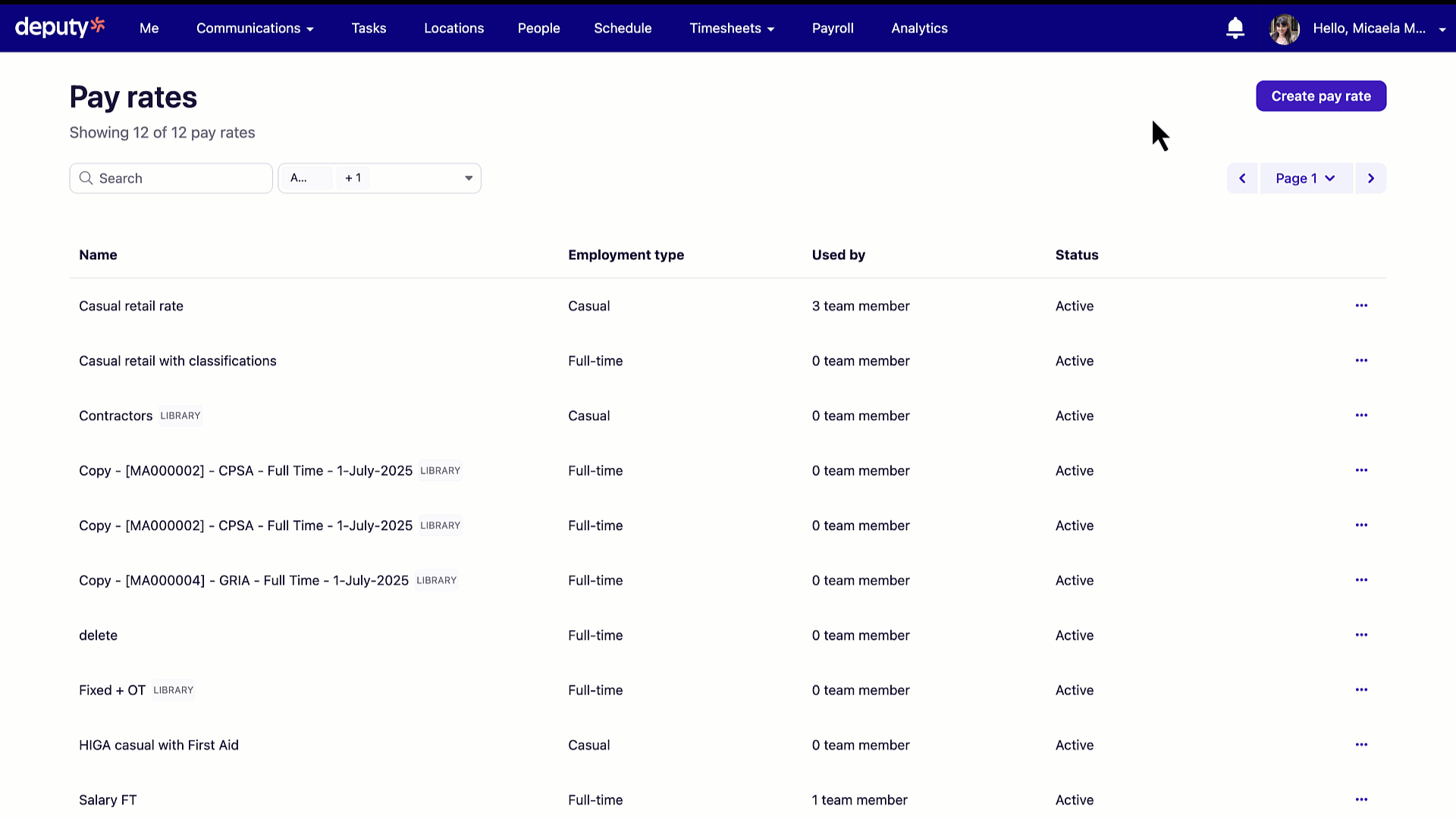The height and width of the screenshot is (819, 1456).
Task: Go to previous page with left arrow
Action: coord(1242,178)
